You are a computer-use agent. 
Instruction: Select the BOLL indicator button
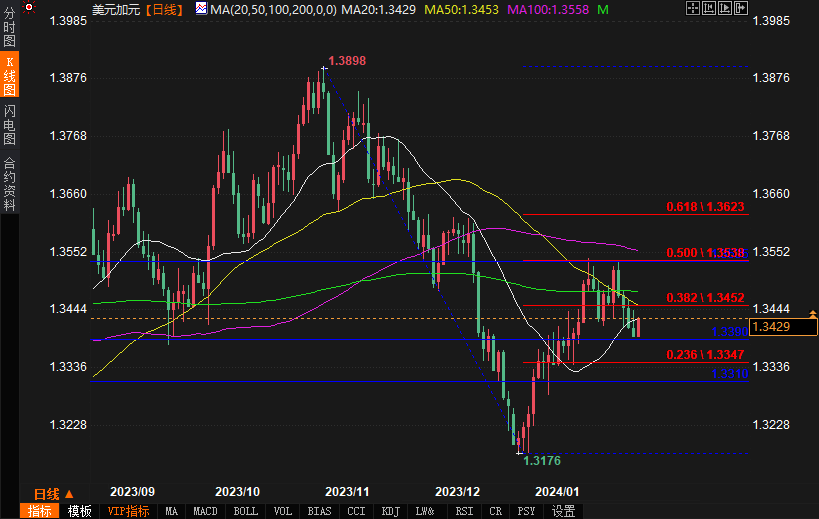pos(244,511)
